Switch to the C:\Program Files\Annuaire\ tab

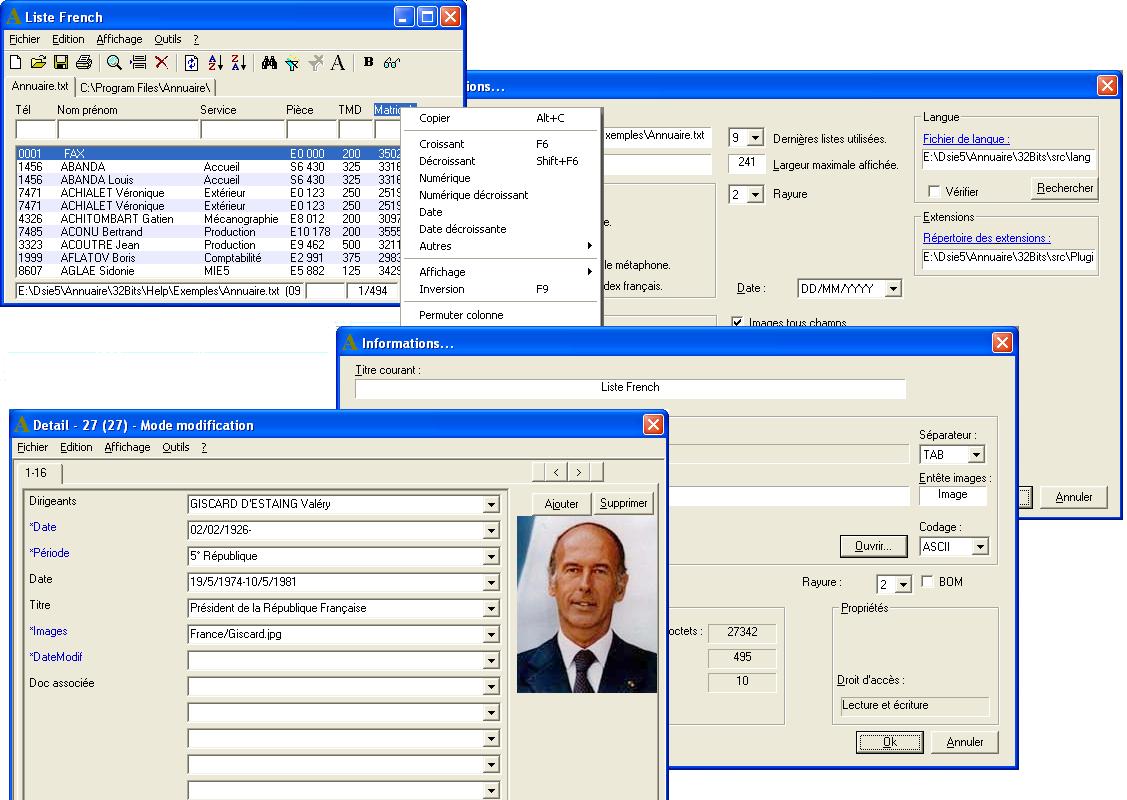tap(145, 88)
